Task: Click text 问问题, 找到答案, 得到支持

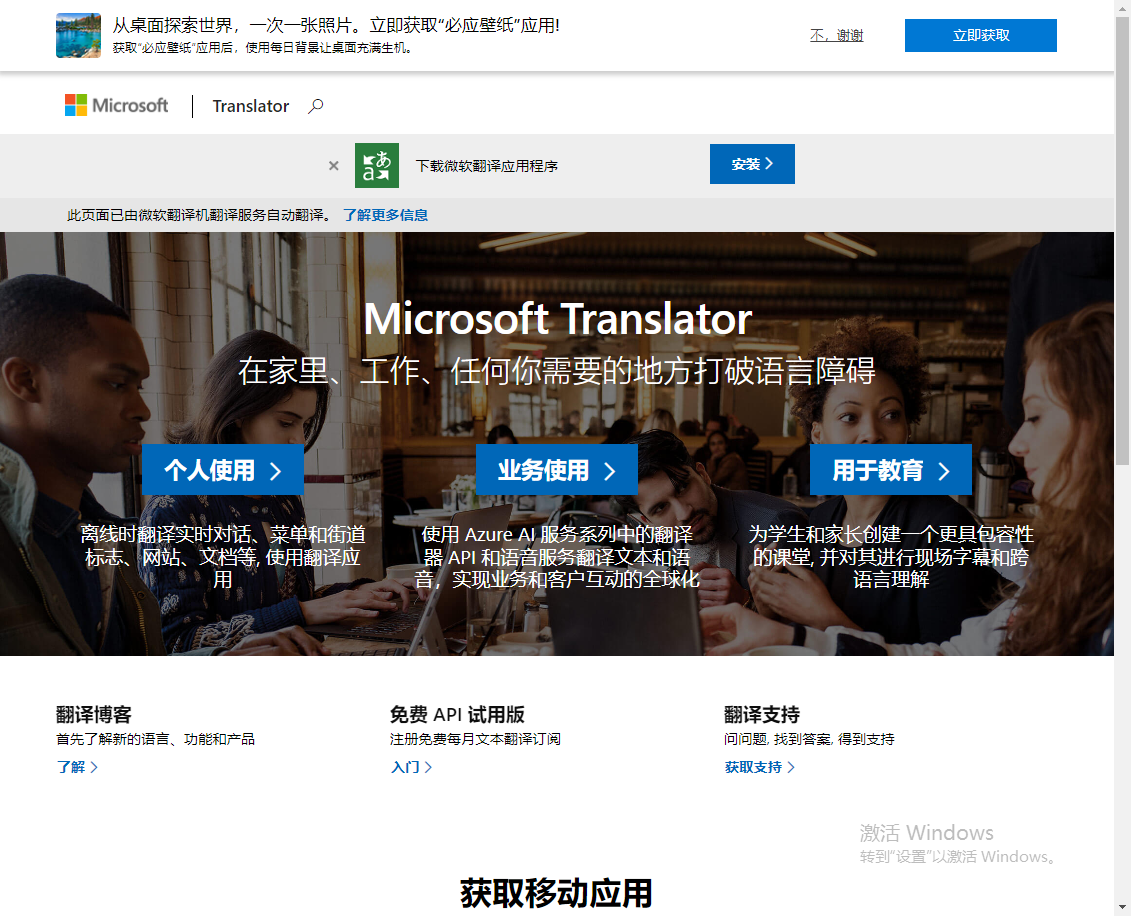Action: pyautogui.click(x=809, y=739)
